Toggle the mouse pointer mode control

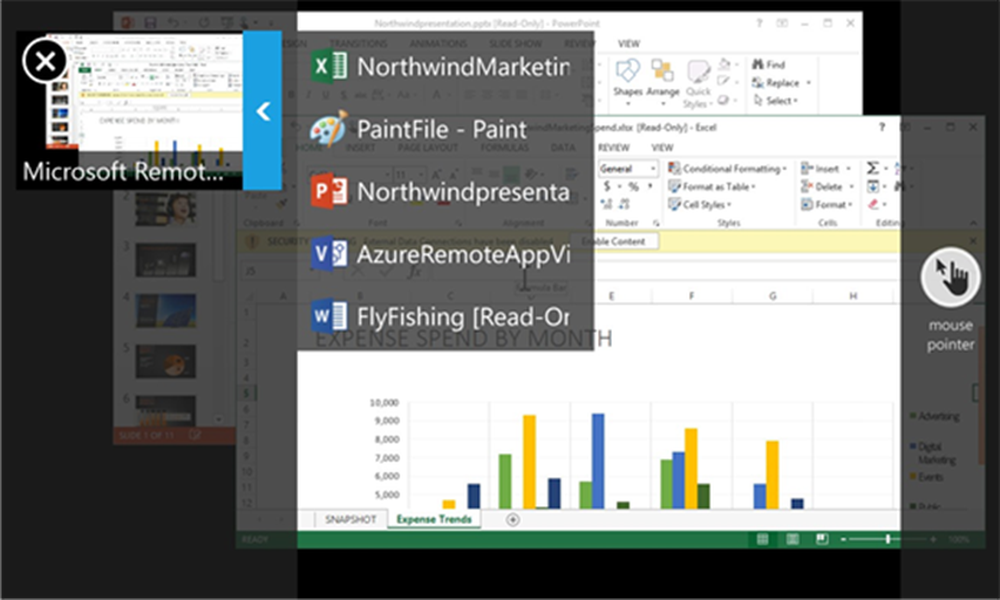[x=950, y=277]
